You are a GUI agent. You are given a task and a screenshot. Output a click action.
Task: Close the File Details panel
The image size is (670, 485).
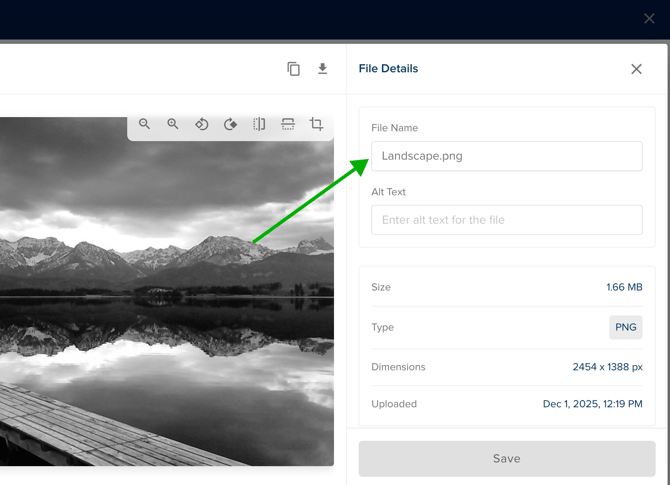click(x=636, y=69)
